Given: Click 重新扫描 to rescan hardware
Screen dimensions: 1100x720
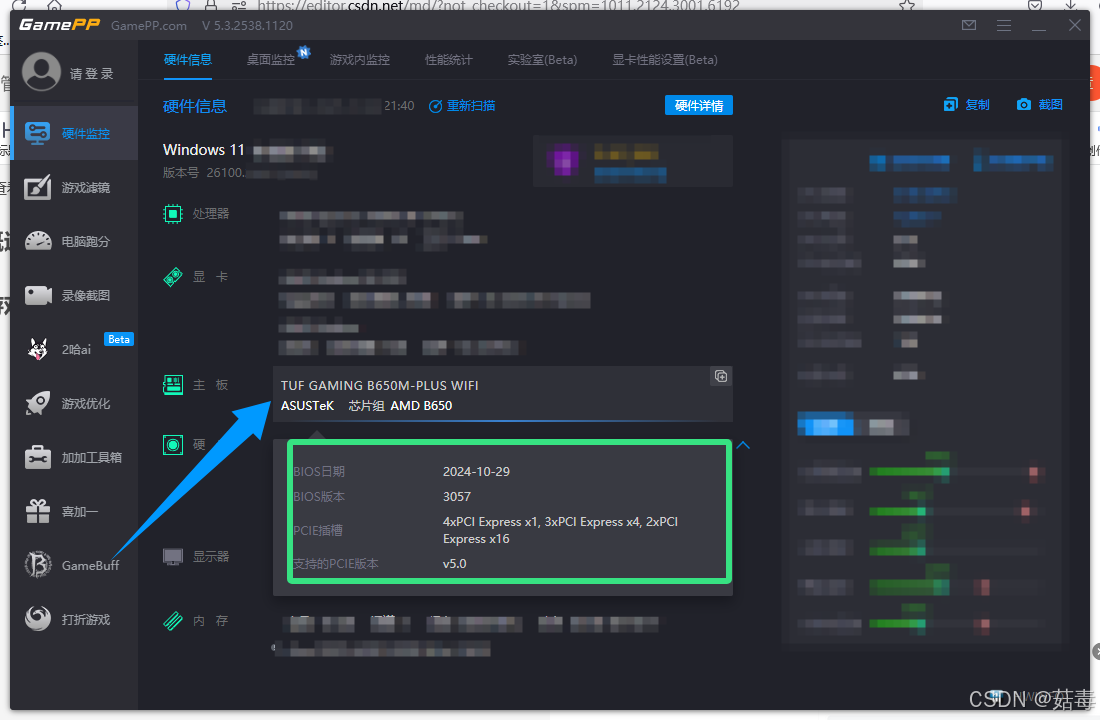Looking at the screenshot, I should tap(462, 106).
